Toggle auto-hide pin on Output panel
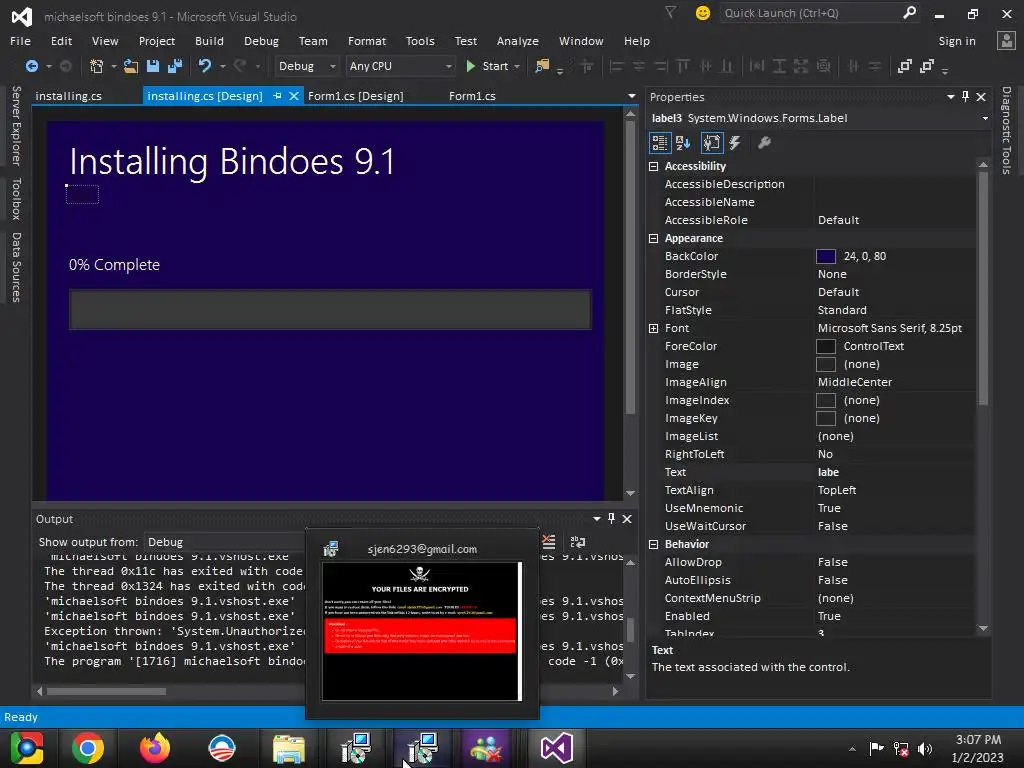Screen dimensions: 1024x768 611,519
